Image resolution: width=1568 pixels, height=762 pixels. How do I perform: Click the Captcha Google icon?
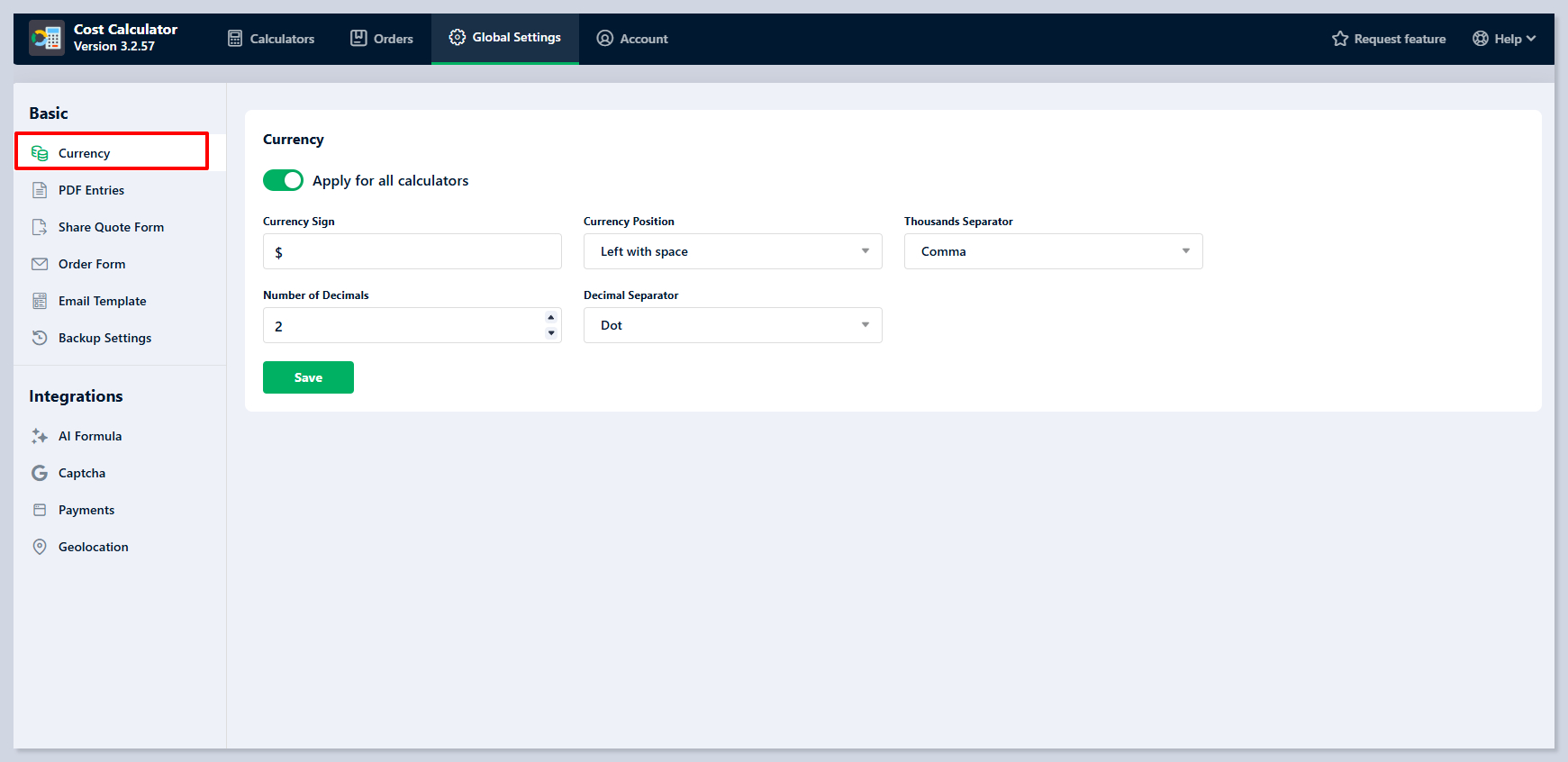point(40,473)
